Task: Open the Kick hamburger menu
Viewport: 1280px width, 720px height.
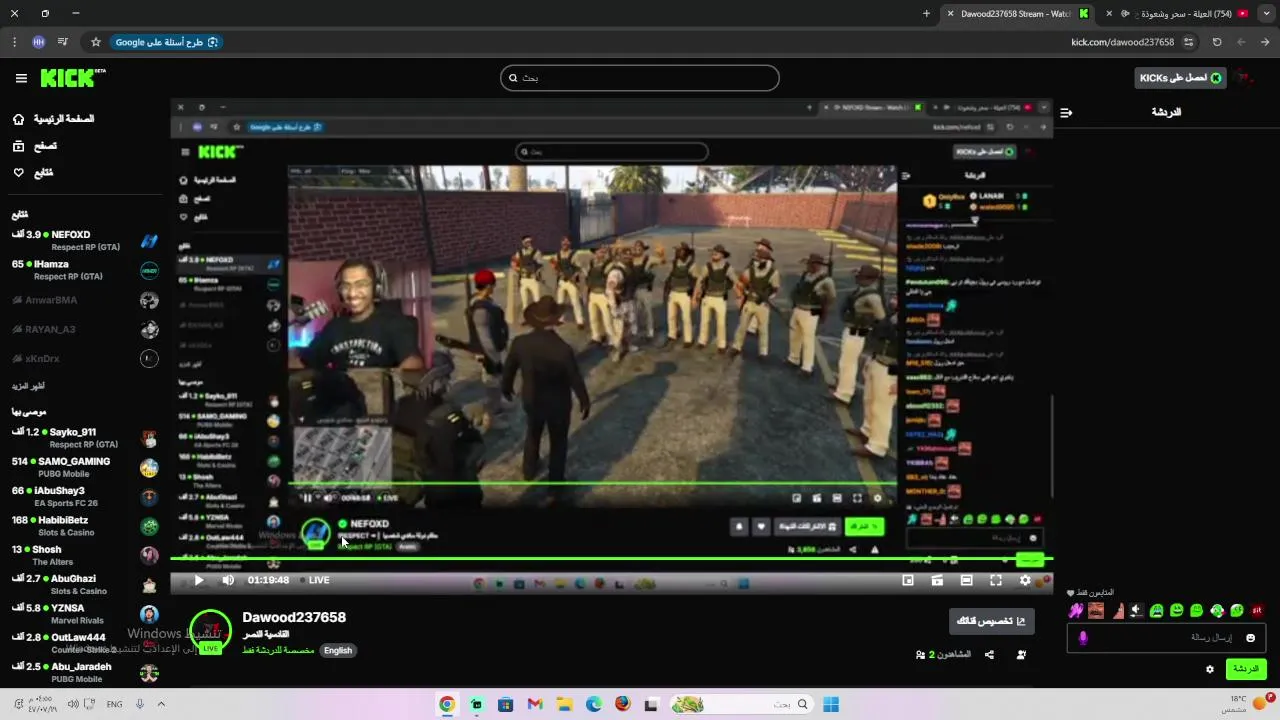Action: [21, 78]
